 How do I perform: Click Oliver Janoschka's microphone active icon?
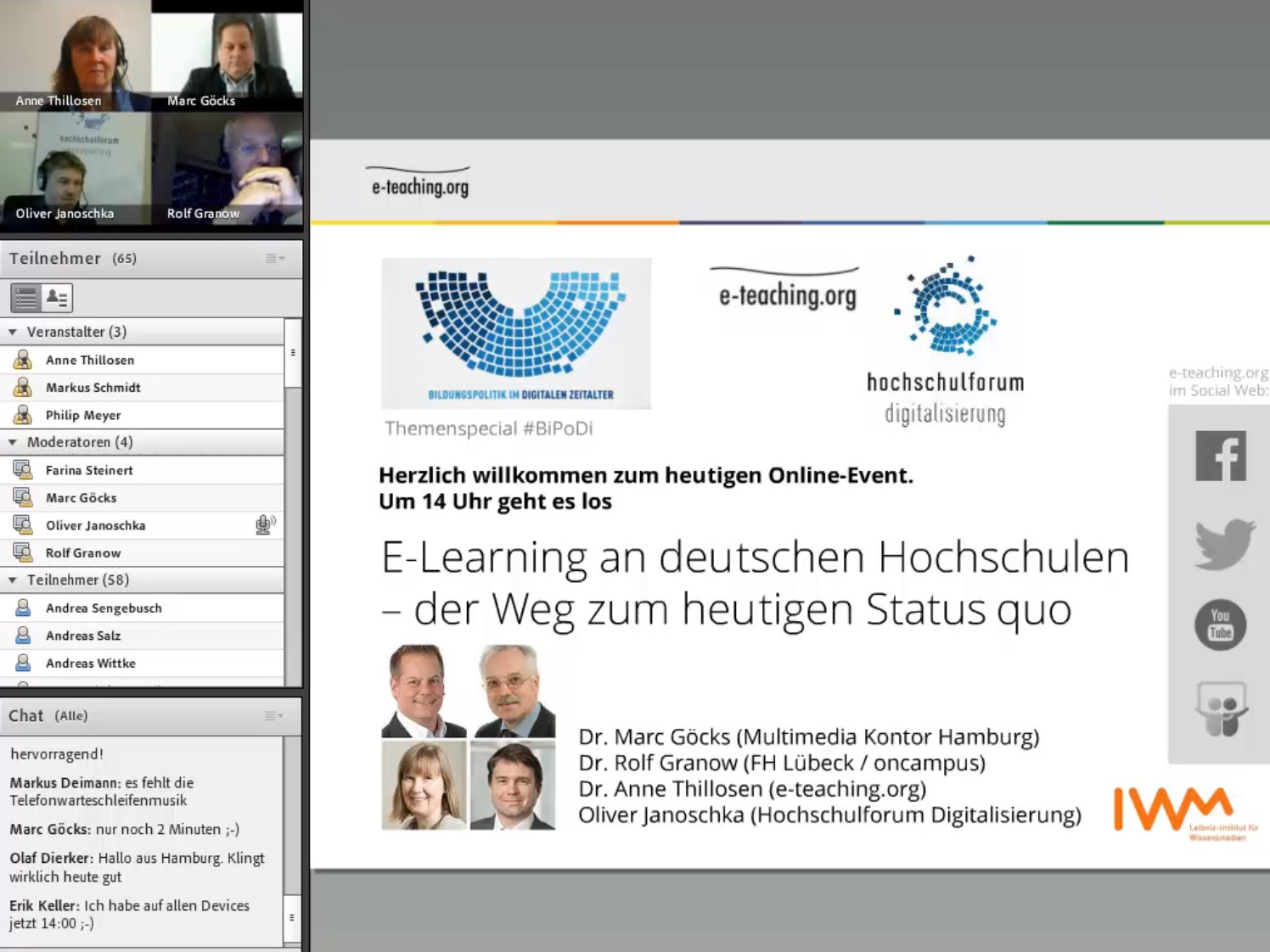coord(265,525)
